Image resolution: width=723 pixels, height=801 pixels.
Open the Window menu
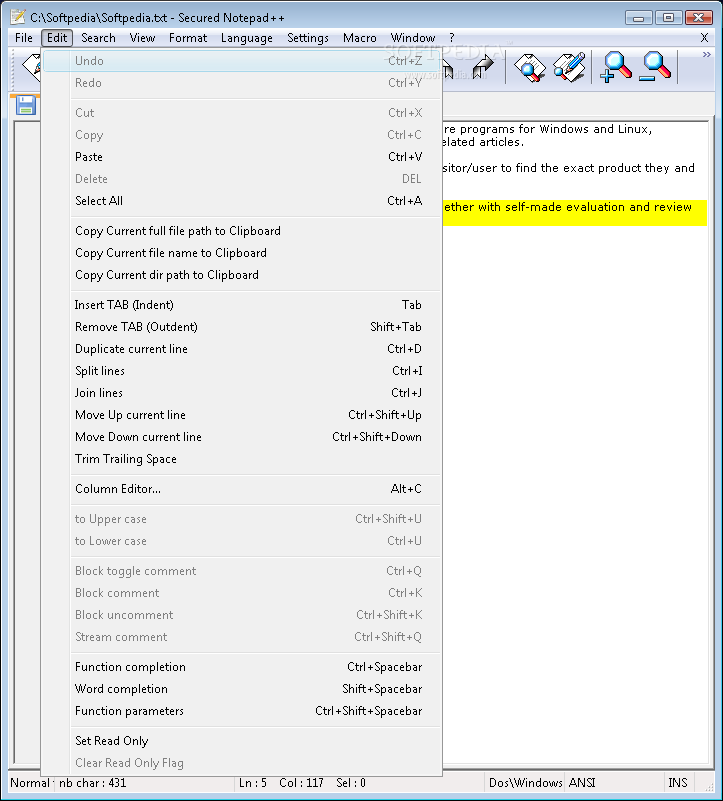coord(412,38)
